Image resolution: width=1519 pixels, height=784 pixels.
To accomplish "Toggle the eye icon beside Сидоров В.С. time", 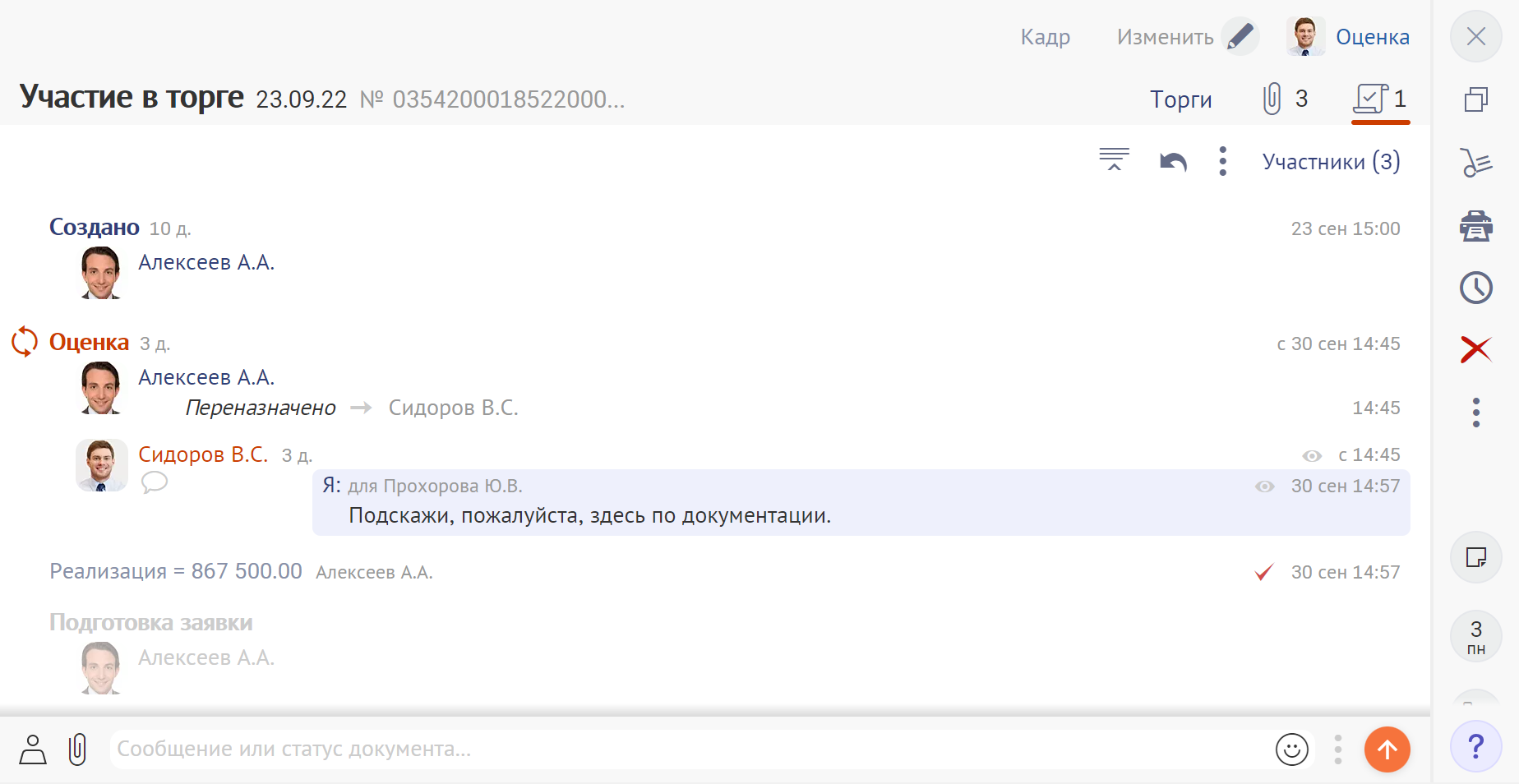I will (1312, 456).
